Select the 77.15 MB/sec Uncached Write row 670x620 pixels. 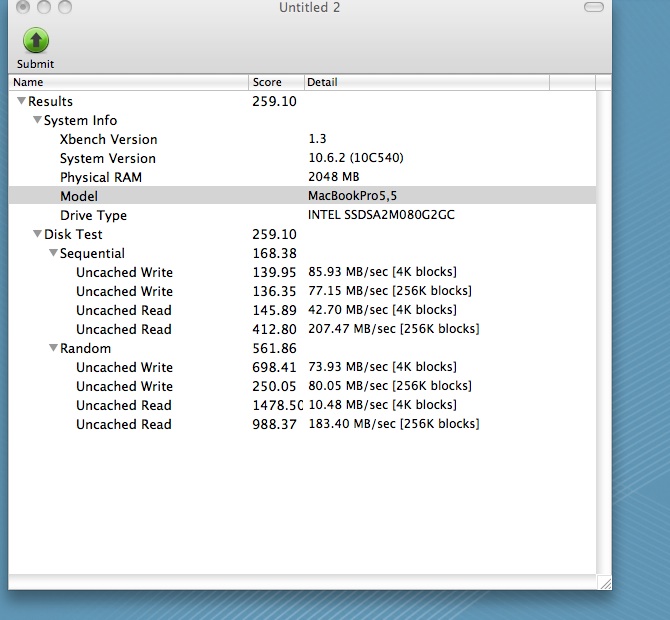pyautogui.click(x=302, y=291)
